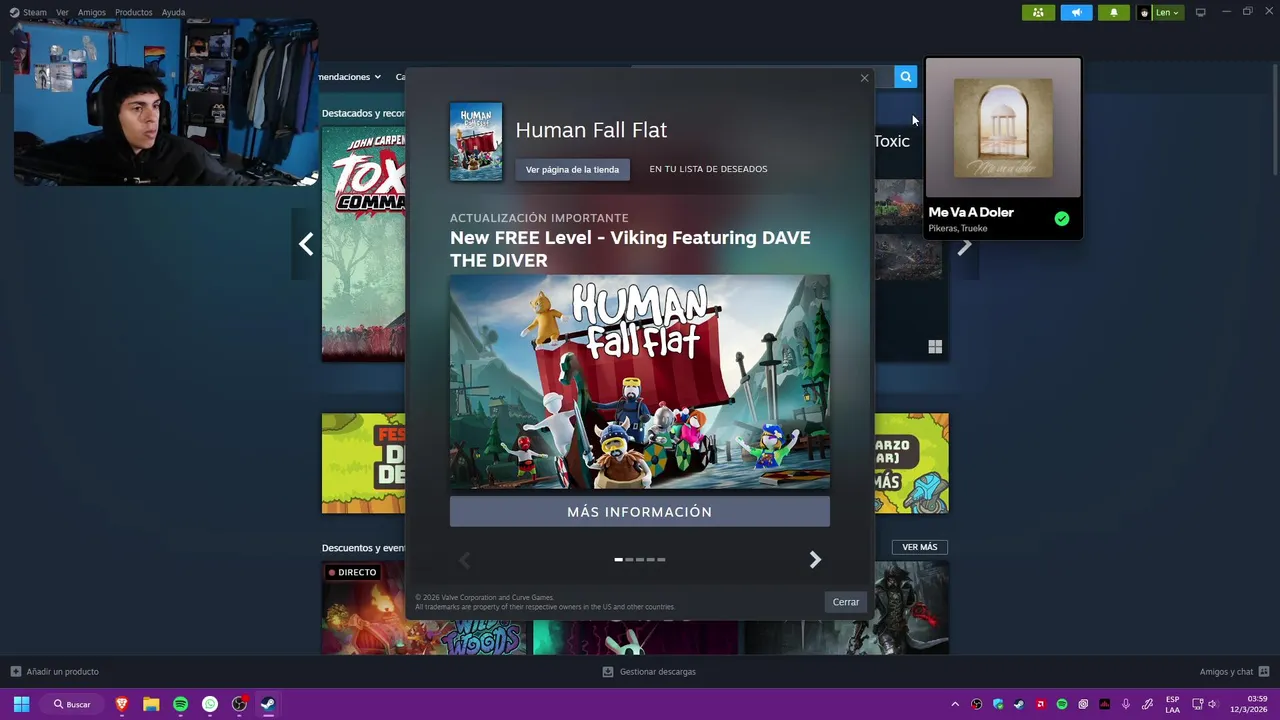Show hidden tray icons chevron
1280x720 pixels.
coord(955,704)
